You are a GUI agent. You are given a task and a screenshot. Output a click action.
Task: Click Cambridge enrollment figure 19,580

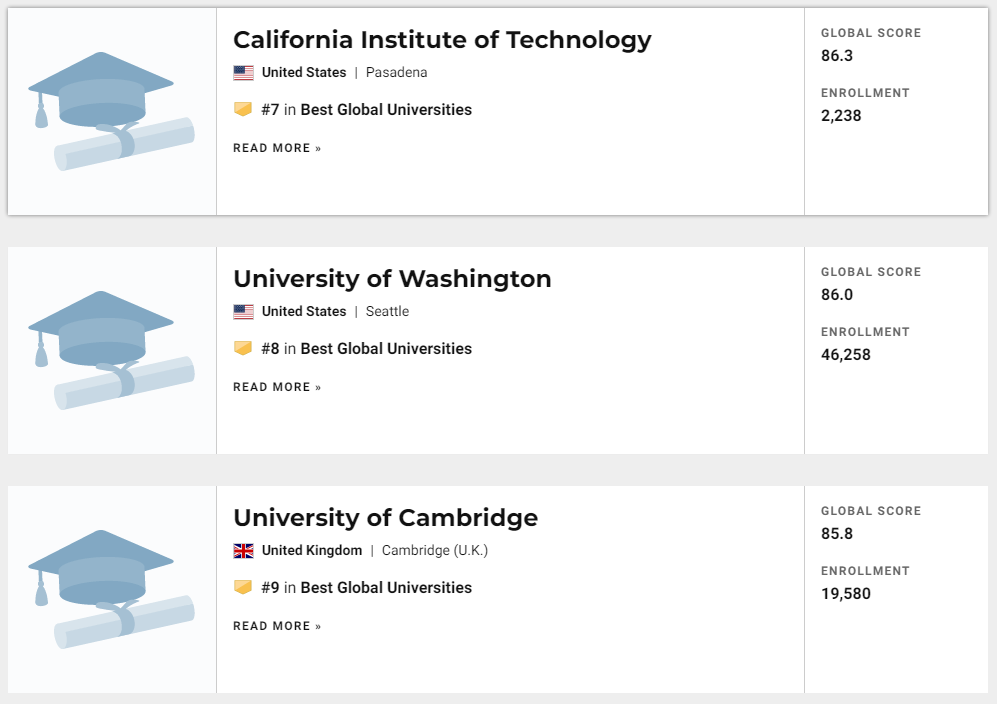846,594
